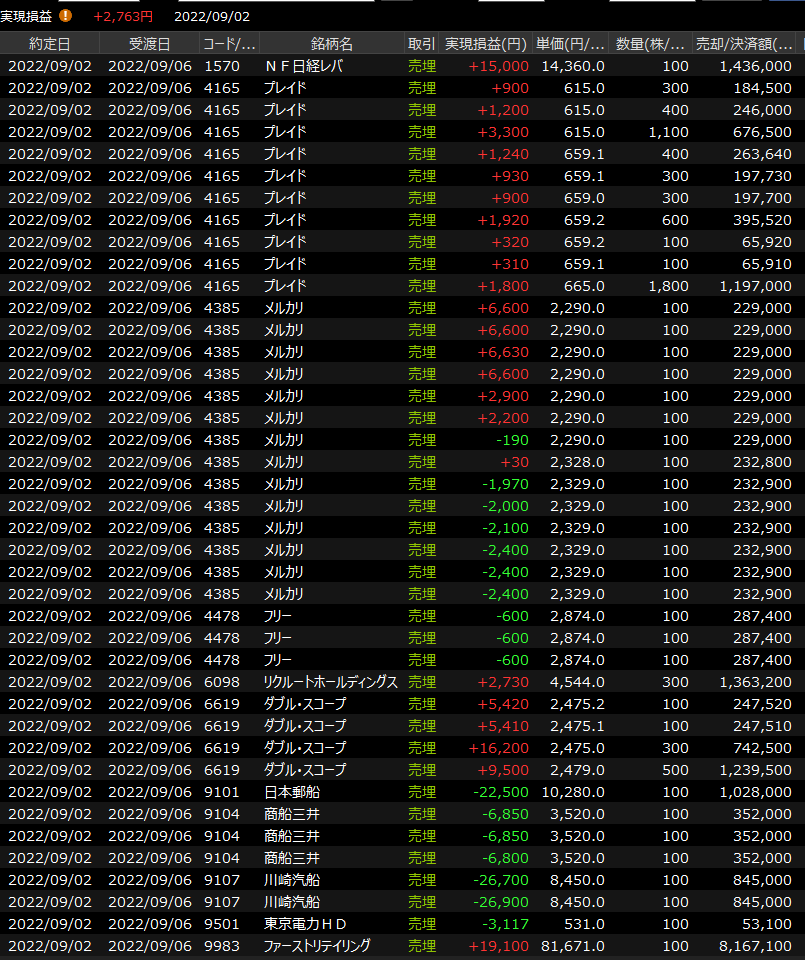
Task: Sort the table by 銘柄名 header
Action: [x=331, y=44]
